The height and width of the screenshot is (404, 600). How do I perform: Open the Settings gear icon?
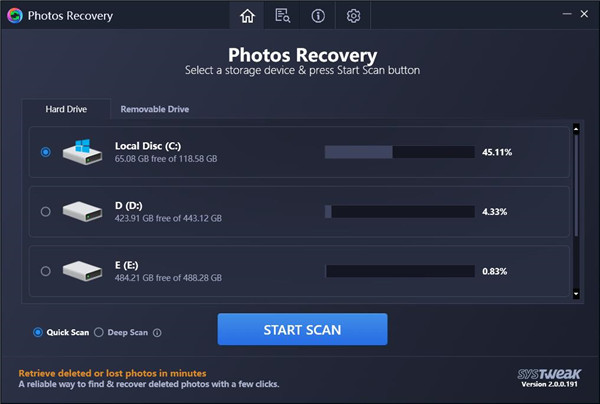353,16
